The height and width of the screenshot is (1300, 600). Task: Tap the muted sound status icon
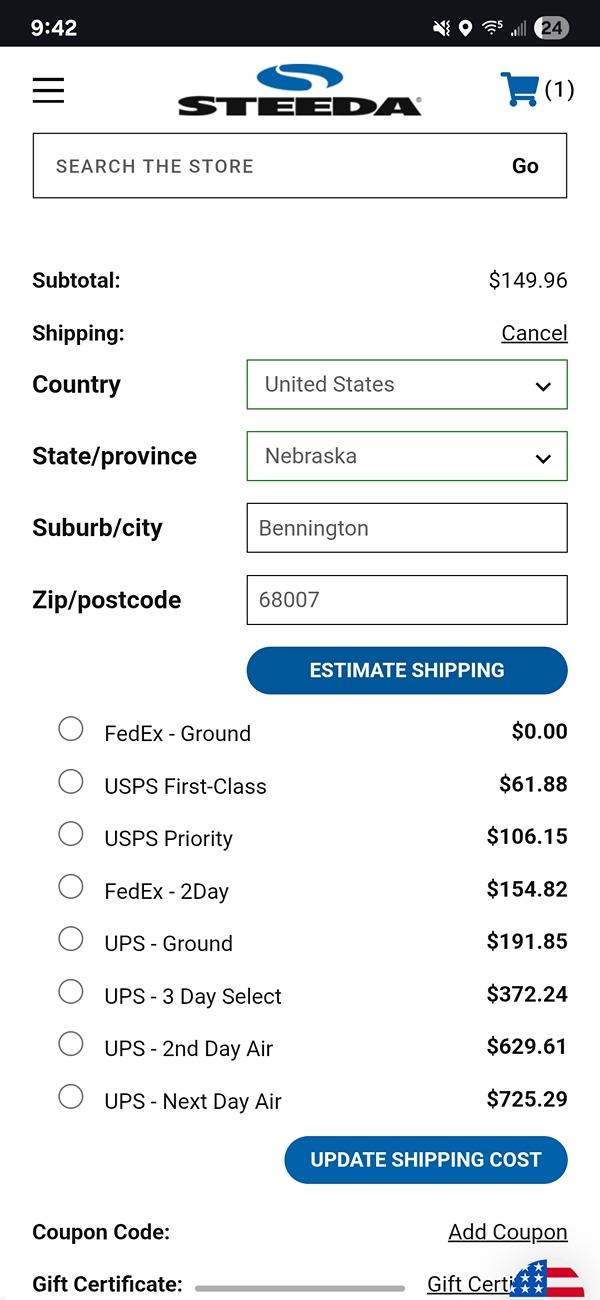[x=441, y=28]
